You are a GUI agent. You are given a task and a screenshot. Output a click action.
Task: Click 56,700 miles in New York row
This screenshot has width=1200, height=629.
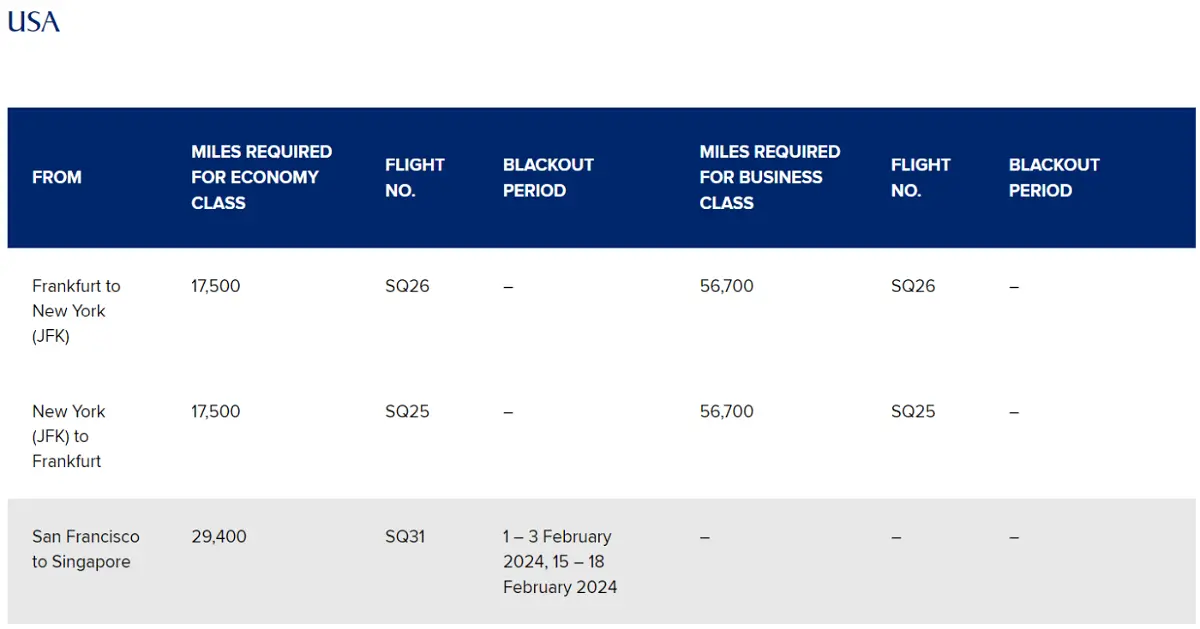(x=727, y=411)
